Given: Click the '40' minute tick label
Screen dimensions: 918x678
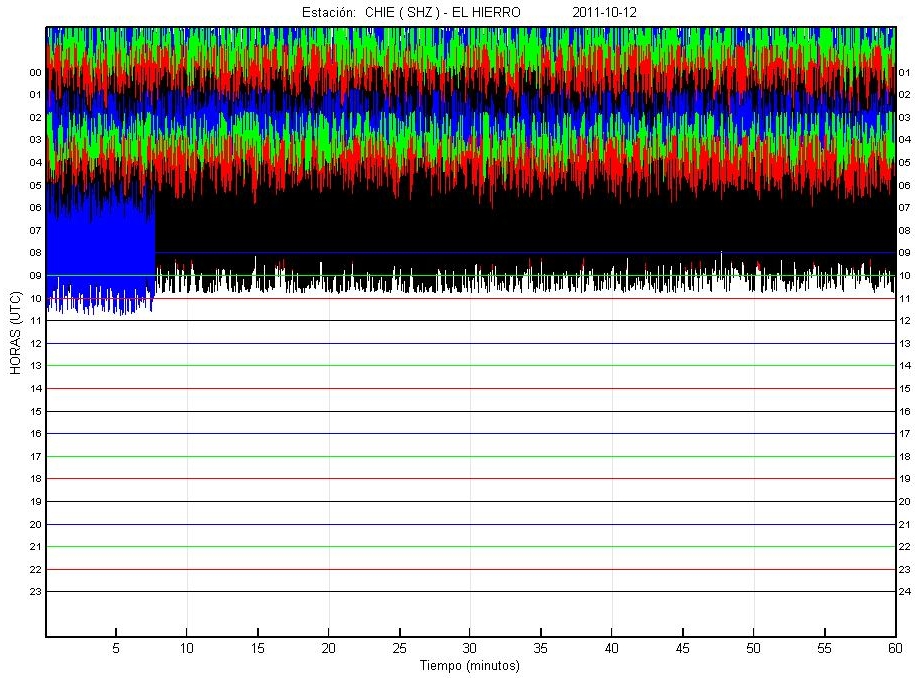Looking at the screenshot, I should coord(611,648).
